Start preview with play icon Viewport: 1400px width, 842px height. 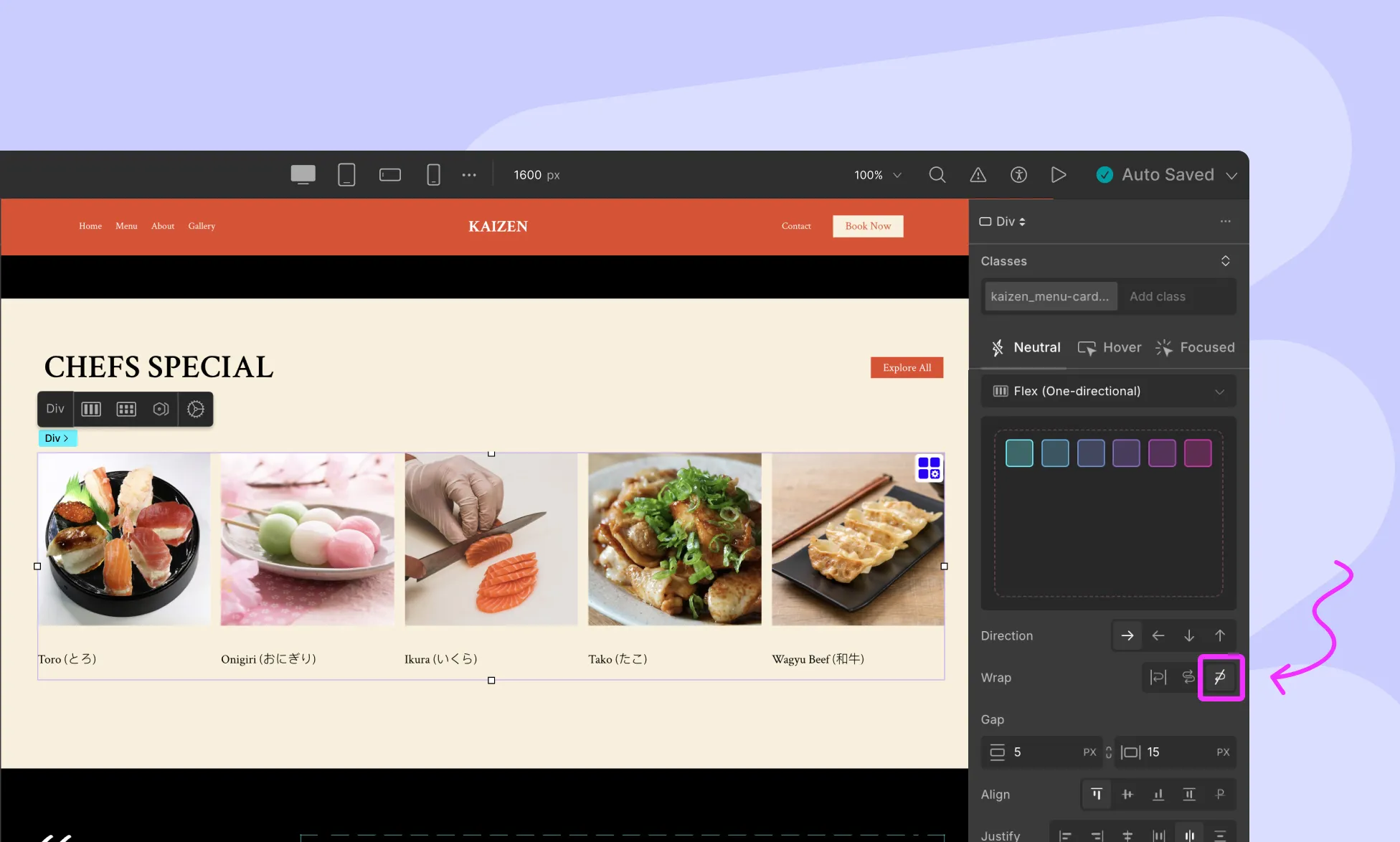(1059, 174)
